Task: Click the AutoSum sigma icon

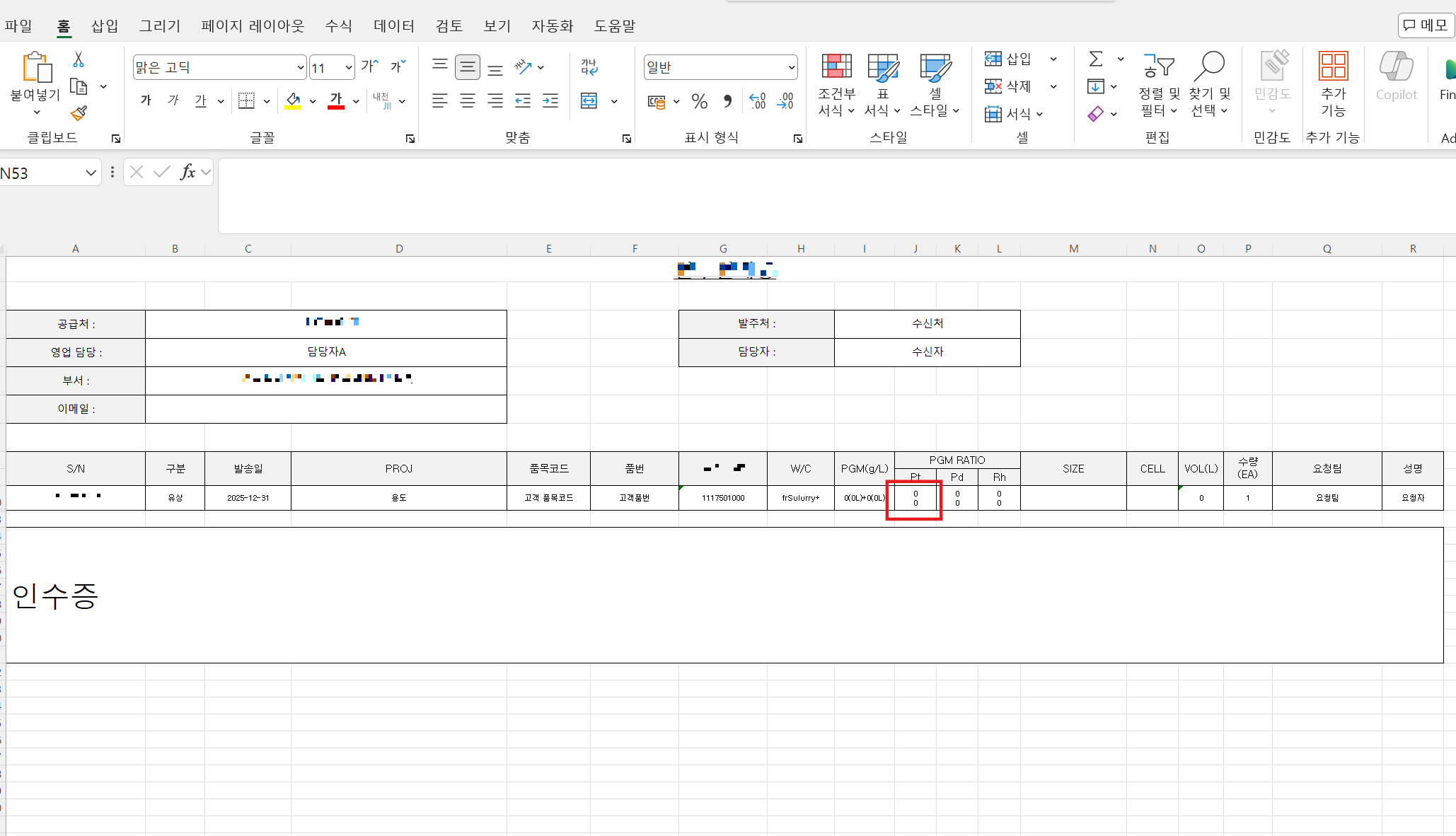Action: (x=1096, y=59)
